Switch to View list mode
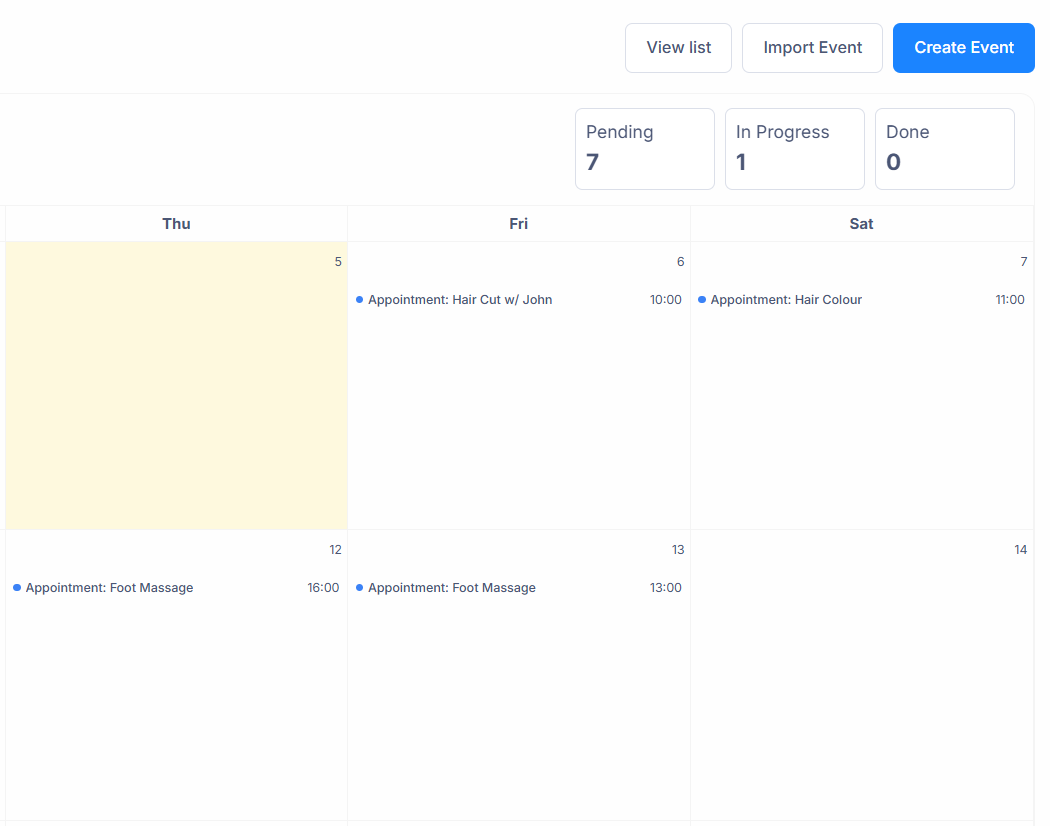This screenshot has height=826, width=1050. [678, 48]
